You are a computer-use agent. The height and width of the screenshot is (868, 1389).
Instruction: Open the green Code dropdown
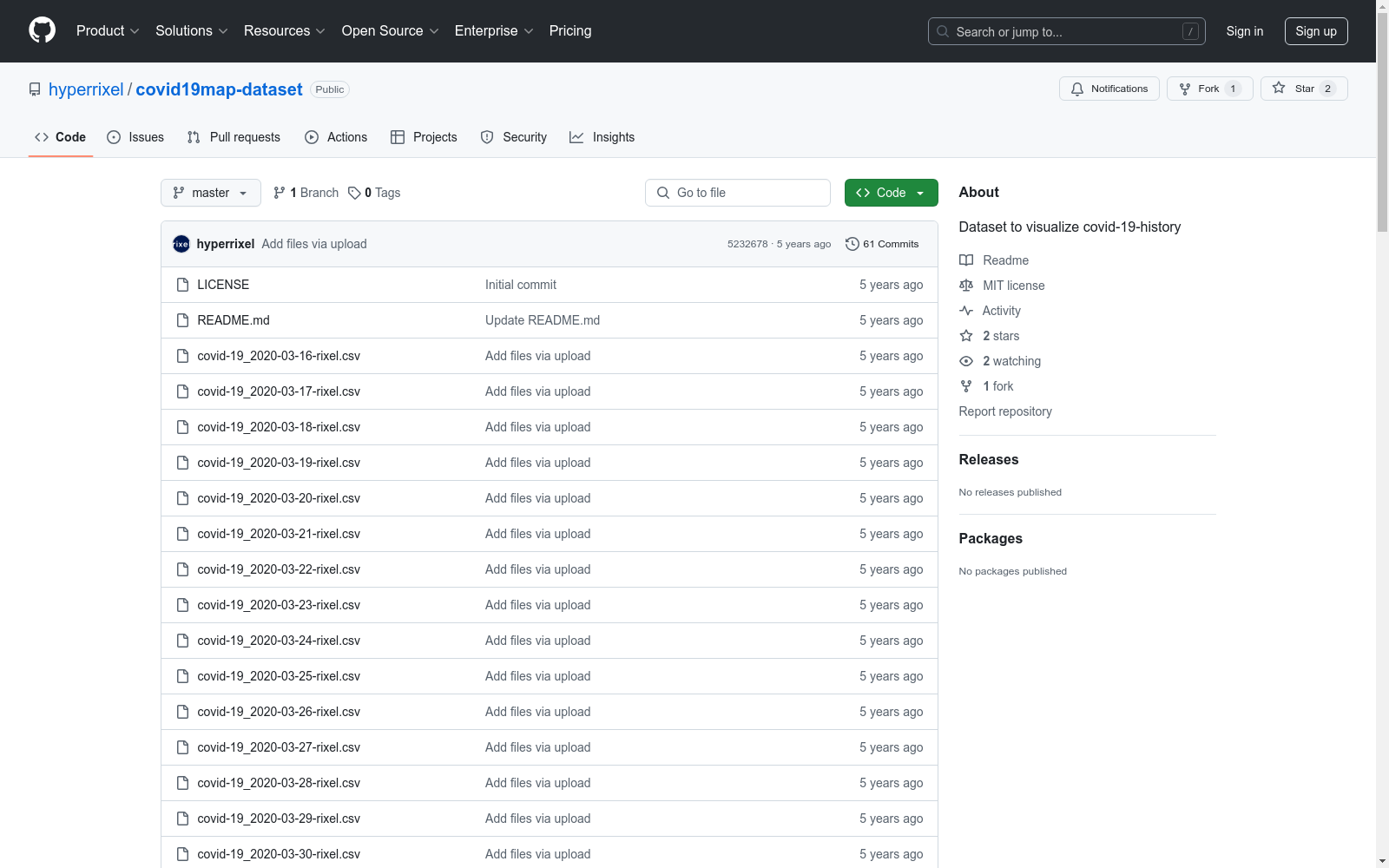891,193
